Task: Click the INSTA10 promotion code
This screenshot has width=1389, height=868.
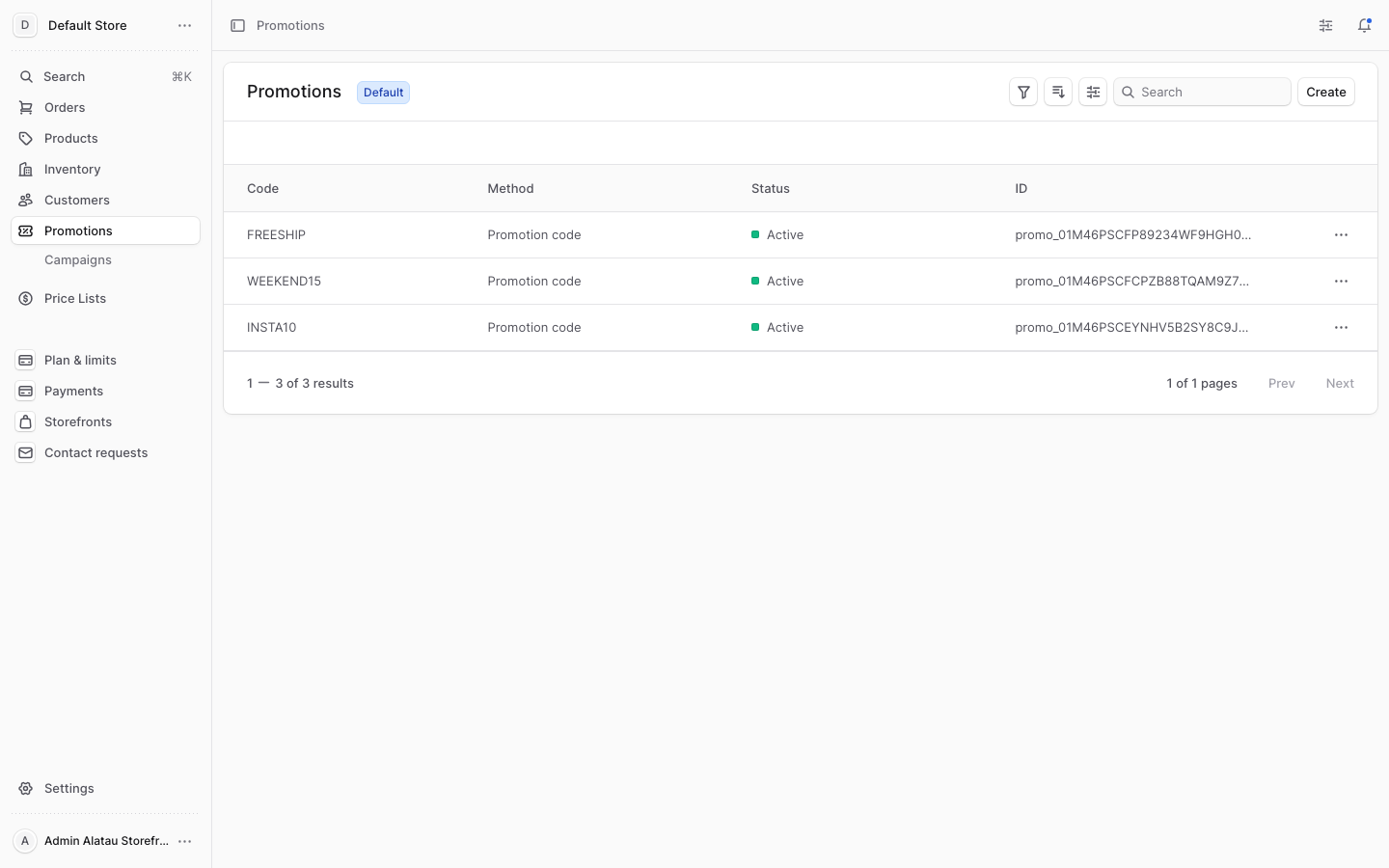Action: pos(271,328)
